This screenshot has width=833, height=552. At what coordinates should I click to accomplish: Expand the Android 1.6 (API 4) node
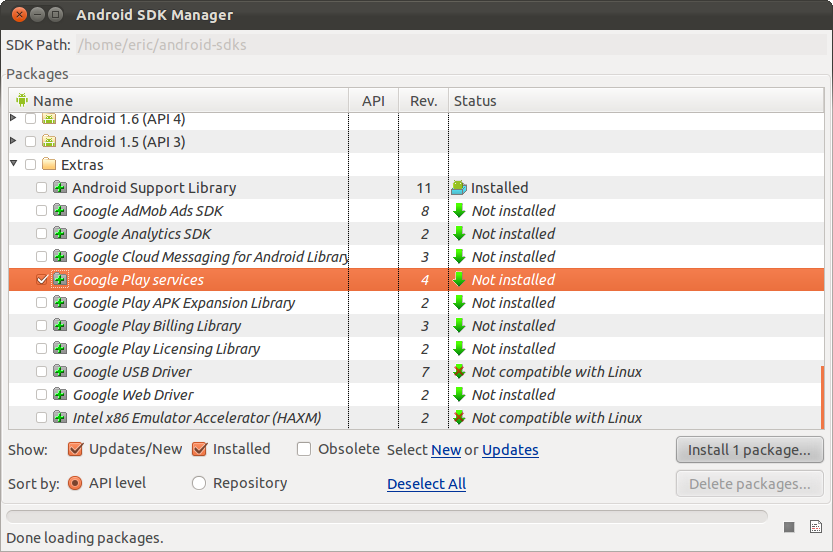[14, 119]
